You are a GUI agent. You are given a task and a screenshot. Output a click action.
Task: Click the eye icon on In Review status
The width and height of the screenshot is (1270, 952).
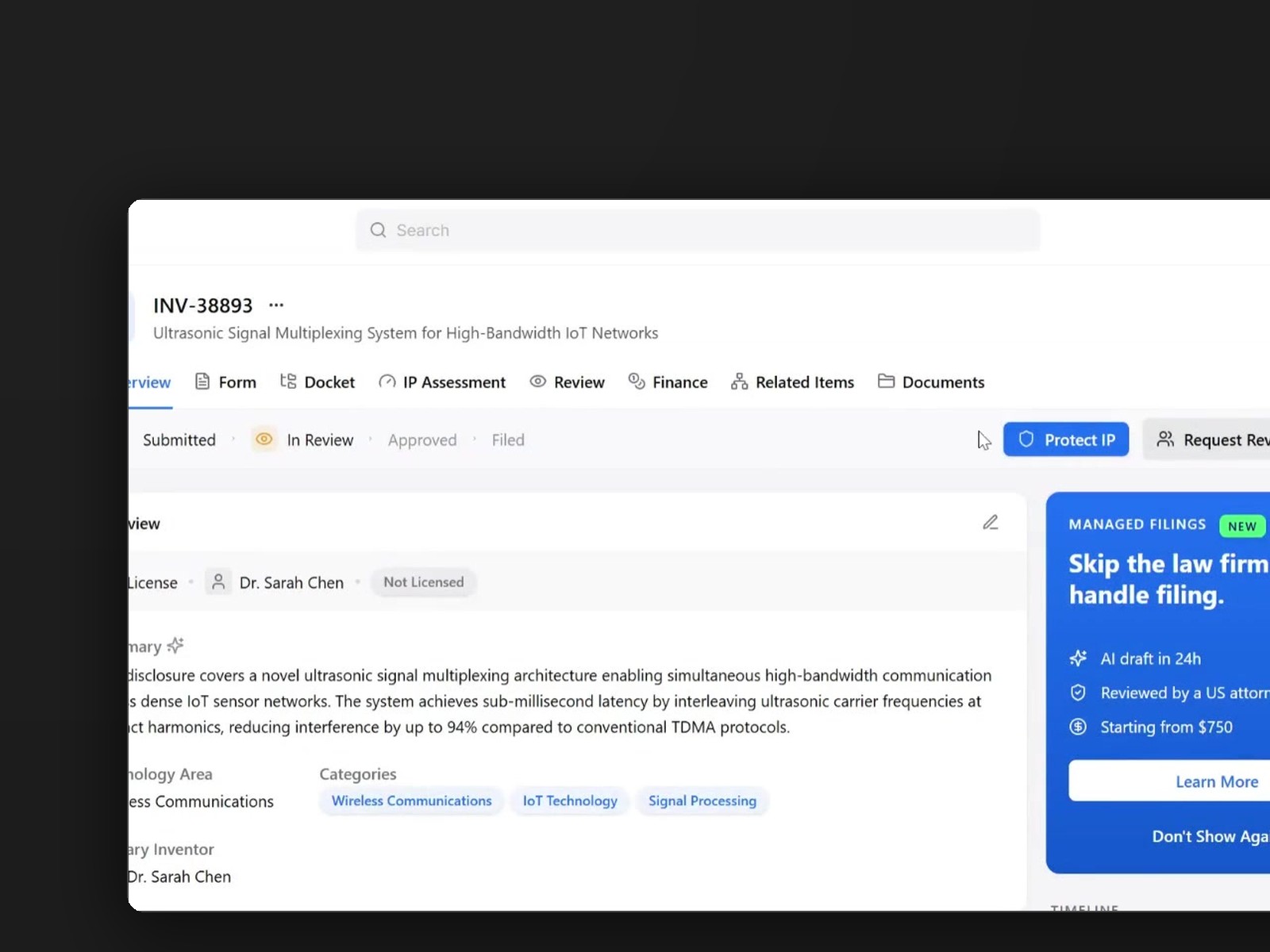(264, 440)
